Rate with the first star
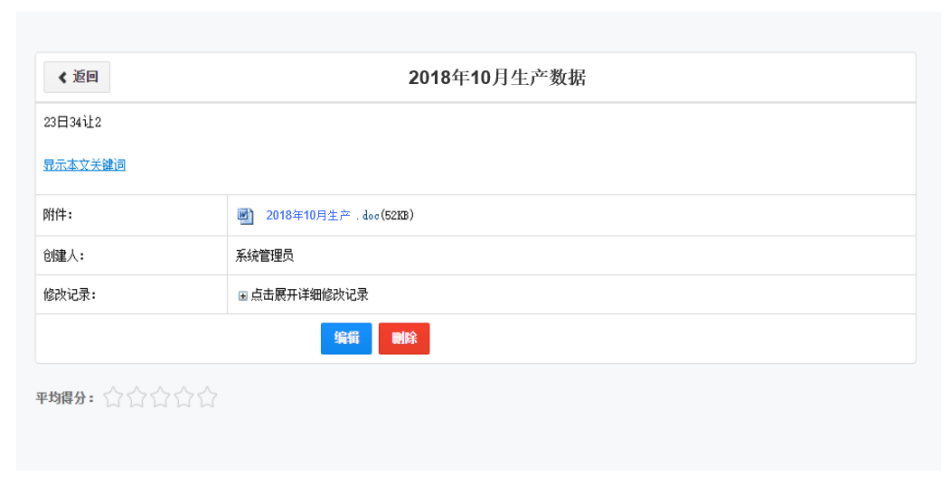951x494 pixels. tap(113, 398)
